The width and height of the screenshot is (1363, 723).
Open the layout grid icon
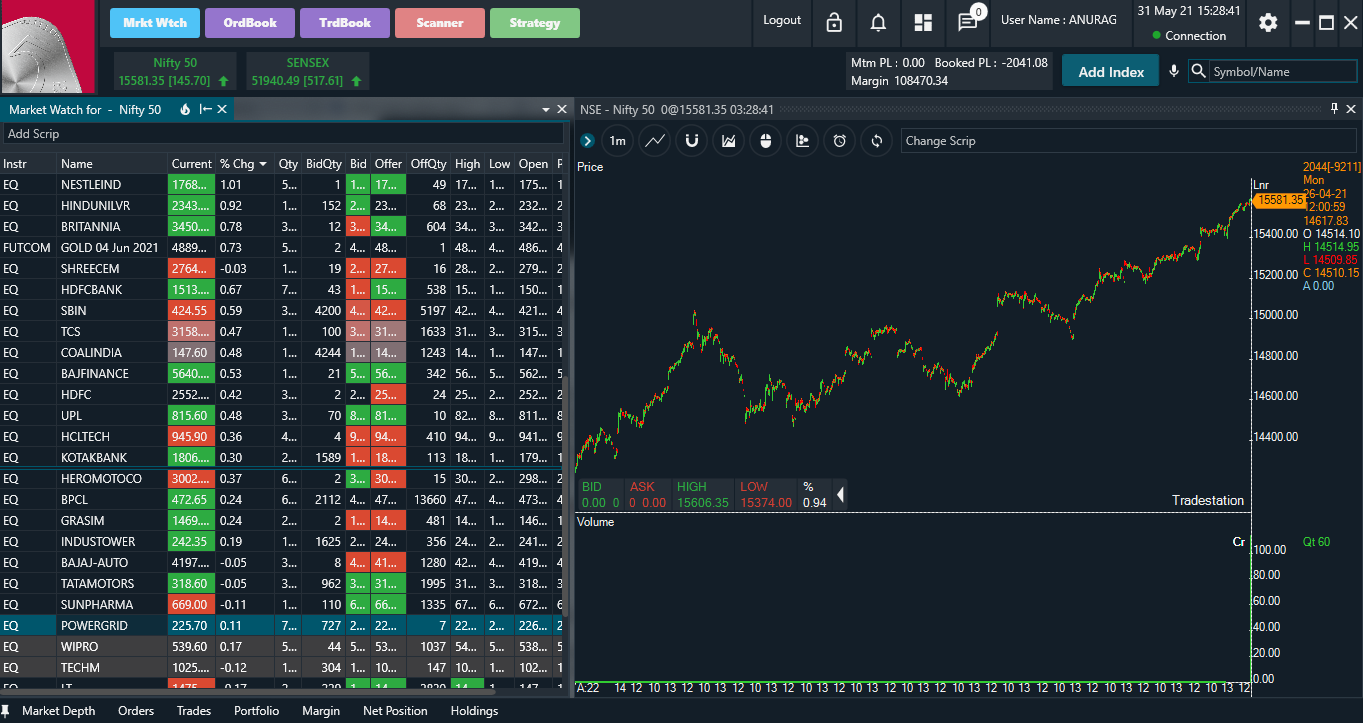pyautogui.click(x=922, y=22)
